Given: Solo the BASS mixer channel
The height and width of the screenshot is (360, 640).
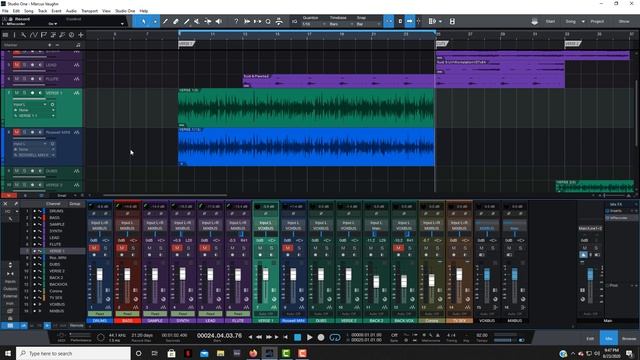Looking at the screenshot, I should [133, 248].
